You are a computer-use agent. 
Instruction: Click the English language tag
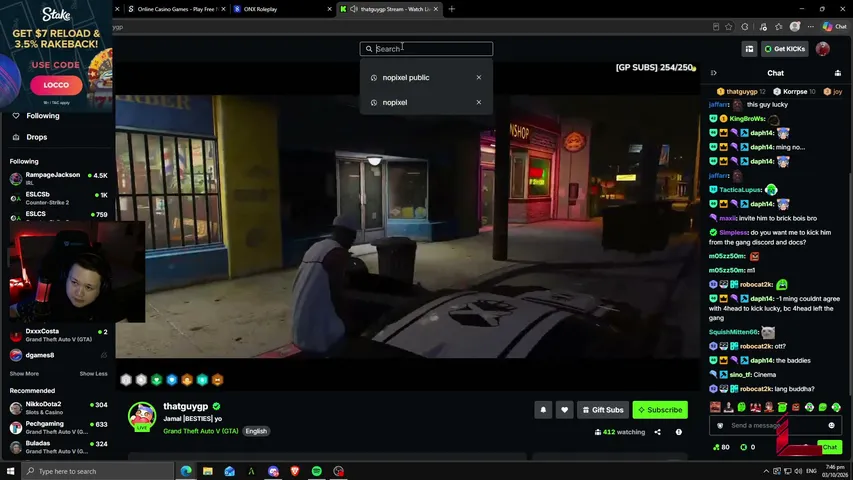(x=256, y=431)
